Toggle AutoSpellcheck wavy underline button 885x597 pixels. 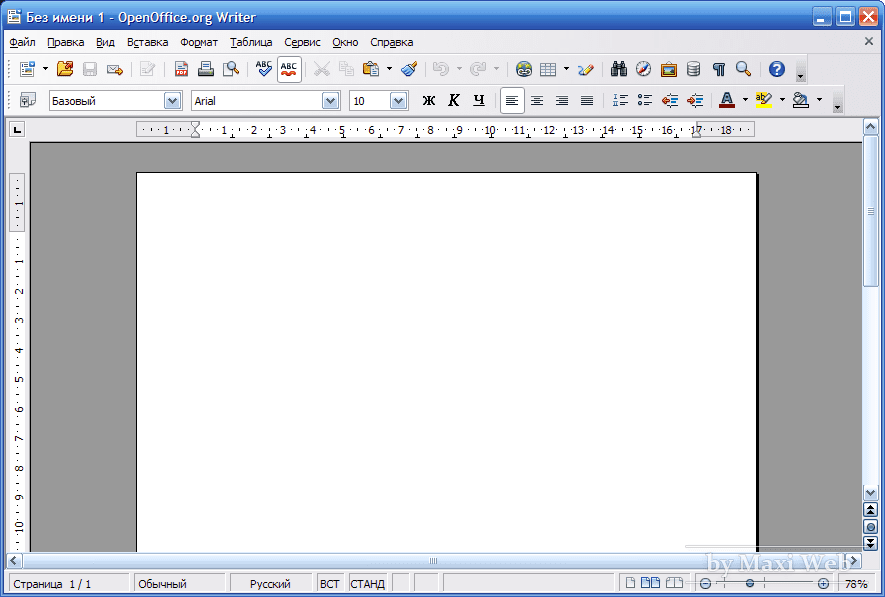point(289,69)
